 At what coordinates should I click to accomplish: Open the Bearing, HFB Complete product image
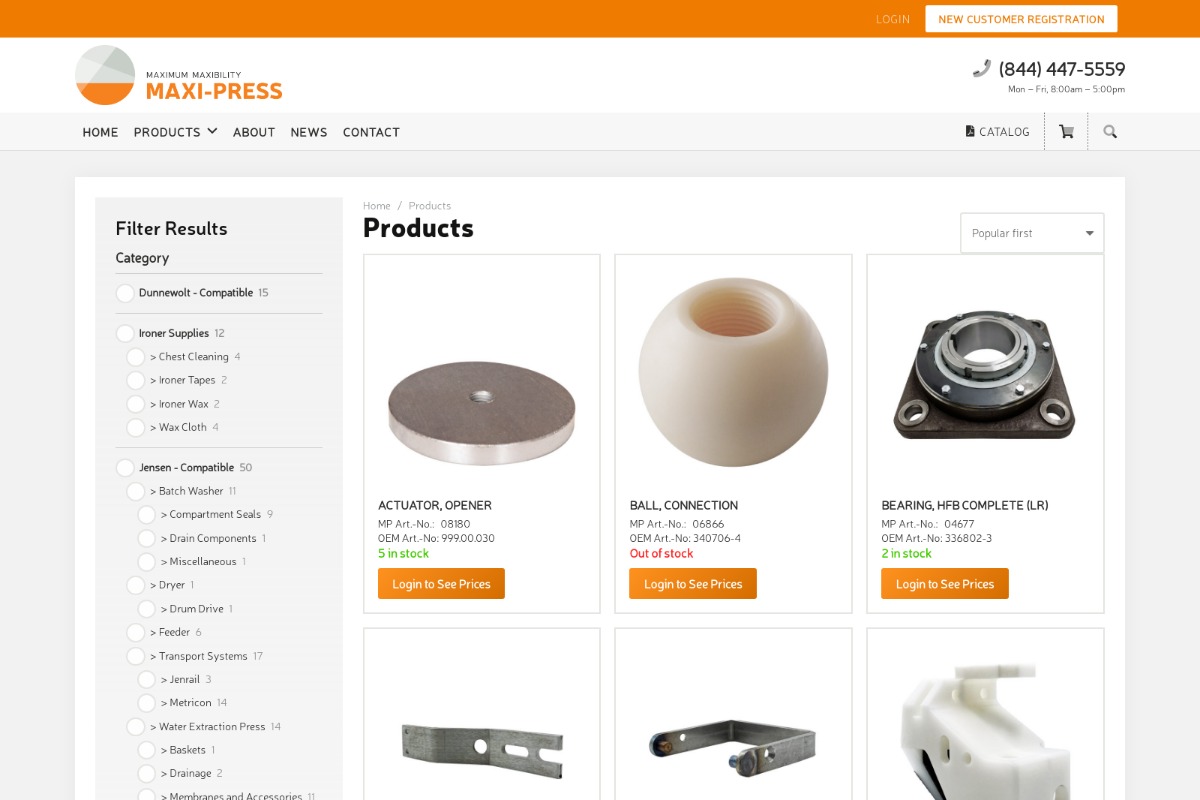coord(985,372)
